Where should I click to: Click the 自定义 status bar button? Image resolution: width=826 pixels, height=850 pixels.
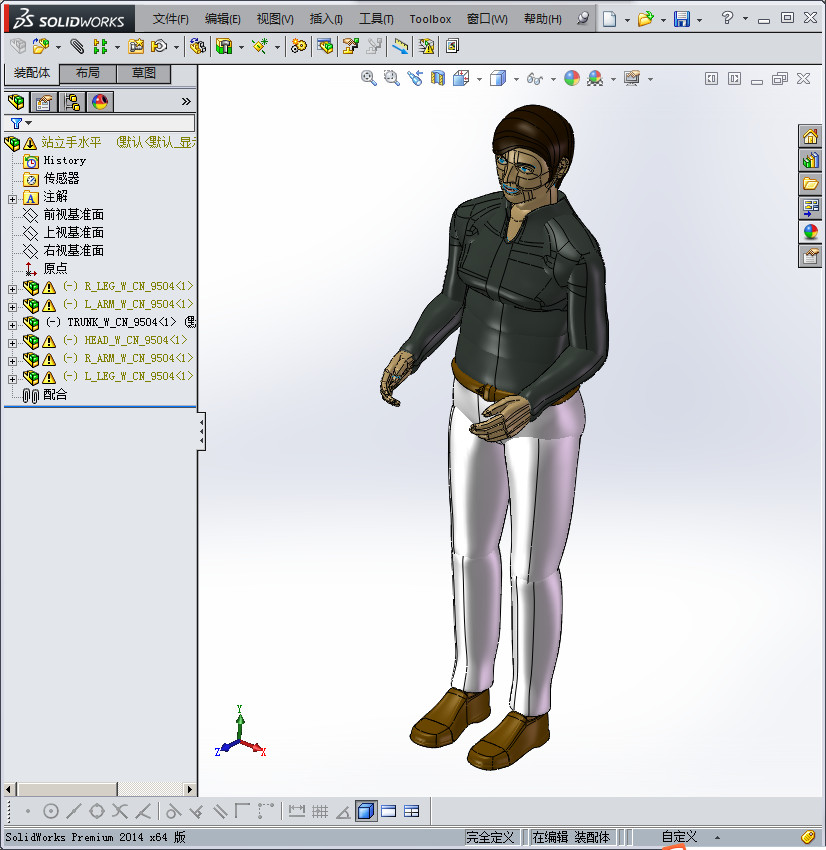(x=679, y=837)
